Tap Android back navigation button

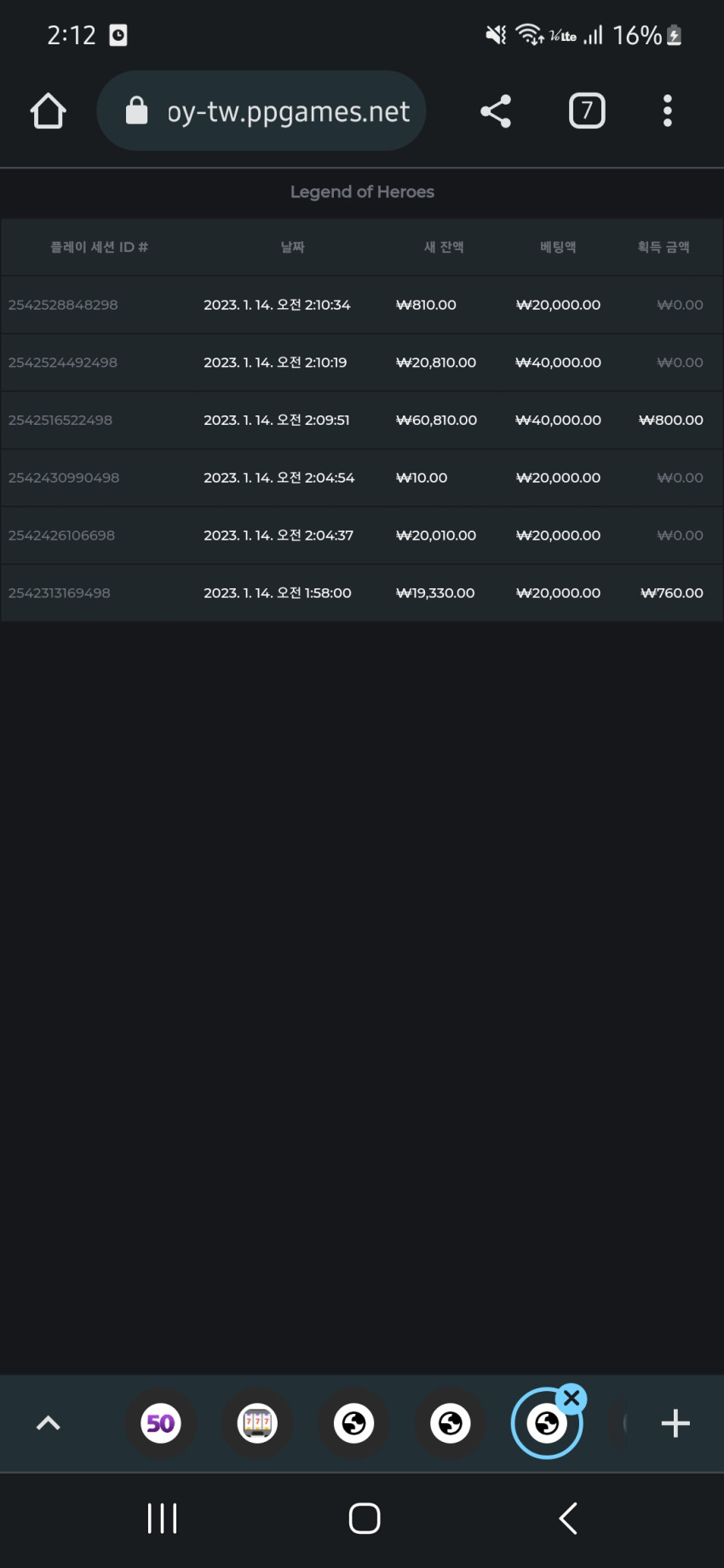(x=568, y=1518)
